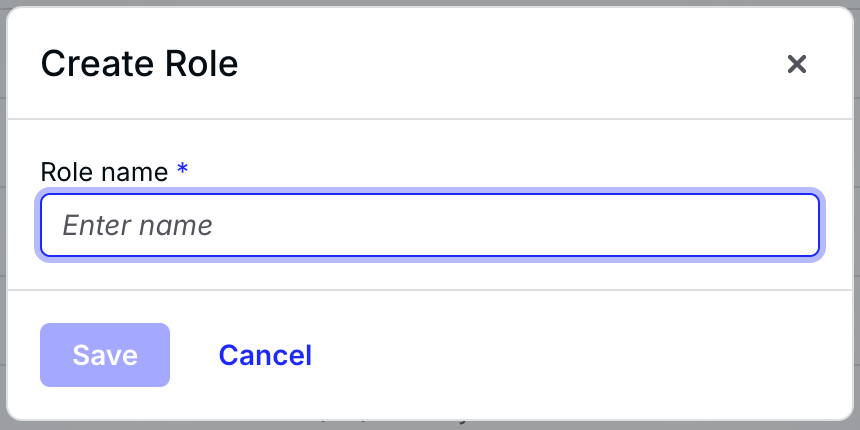Screen dimensions: 860x430
Task: Dismiss the modal using the X icon
Action: (x=796, y=65)
